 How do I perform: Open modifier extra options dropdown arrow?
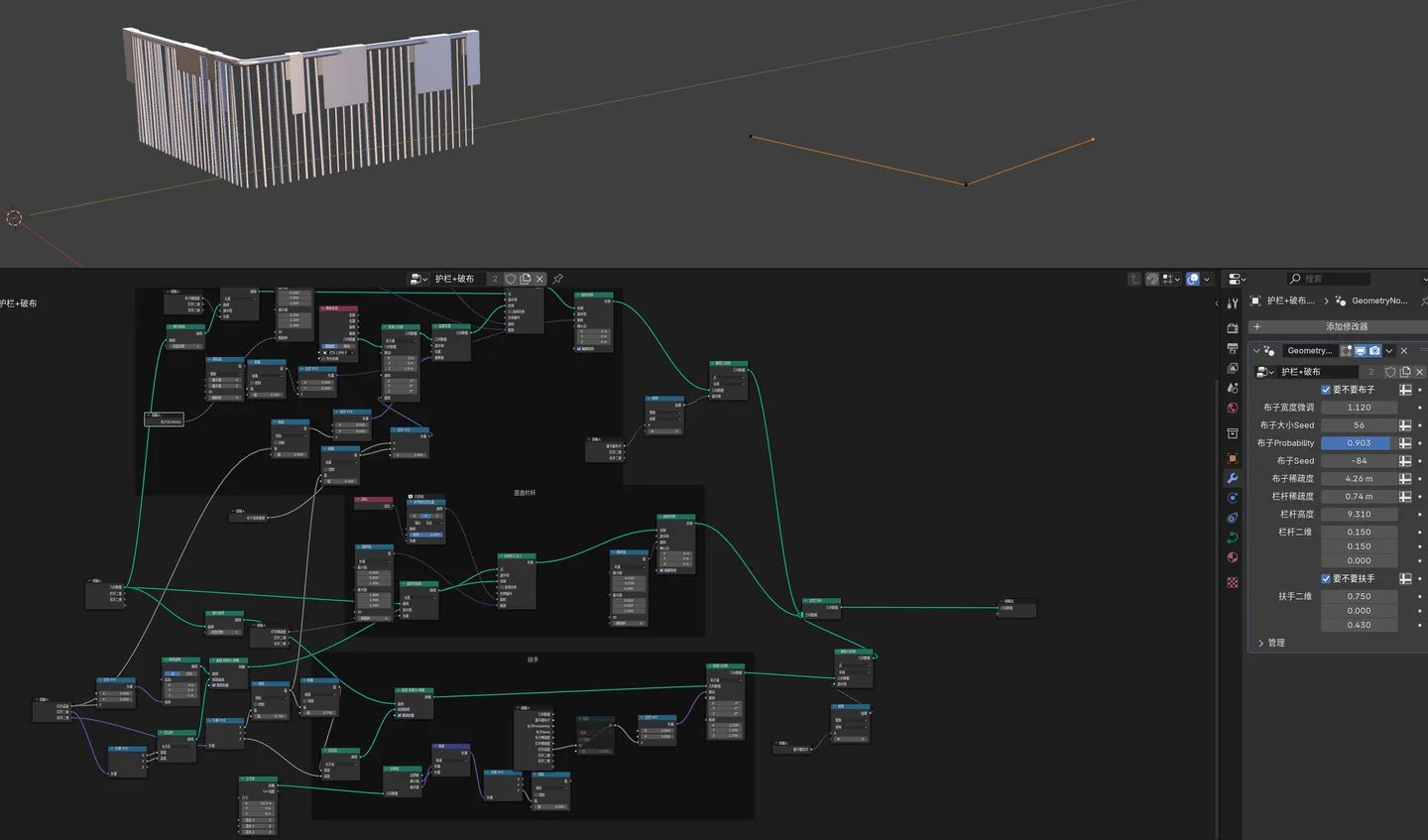(1389, 350)
